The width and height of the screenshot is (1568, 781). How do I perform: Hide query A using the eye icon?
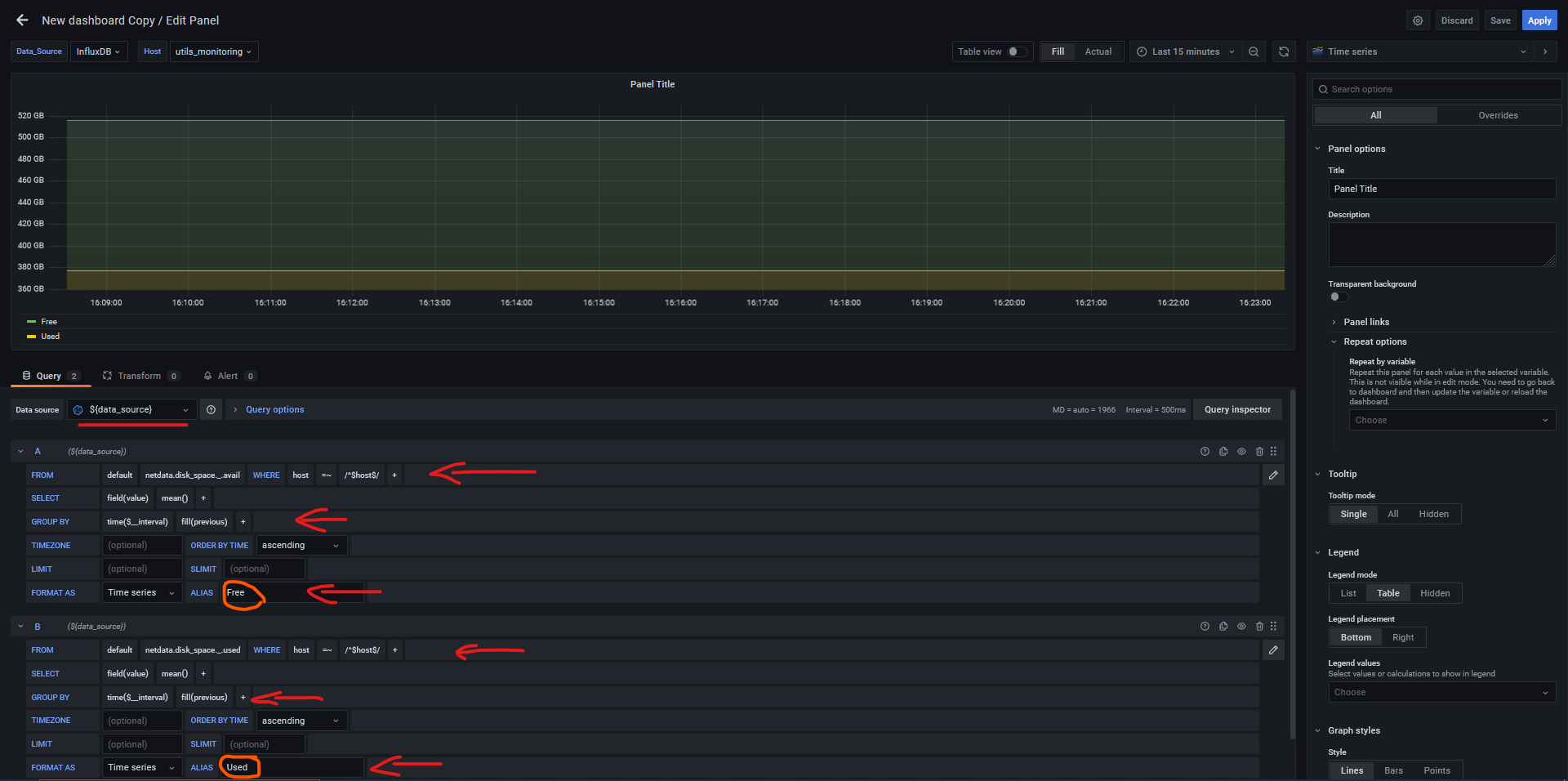coord(1241,452)
